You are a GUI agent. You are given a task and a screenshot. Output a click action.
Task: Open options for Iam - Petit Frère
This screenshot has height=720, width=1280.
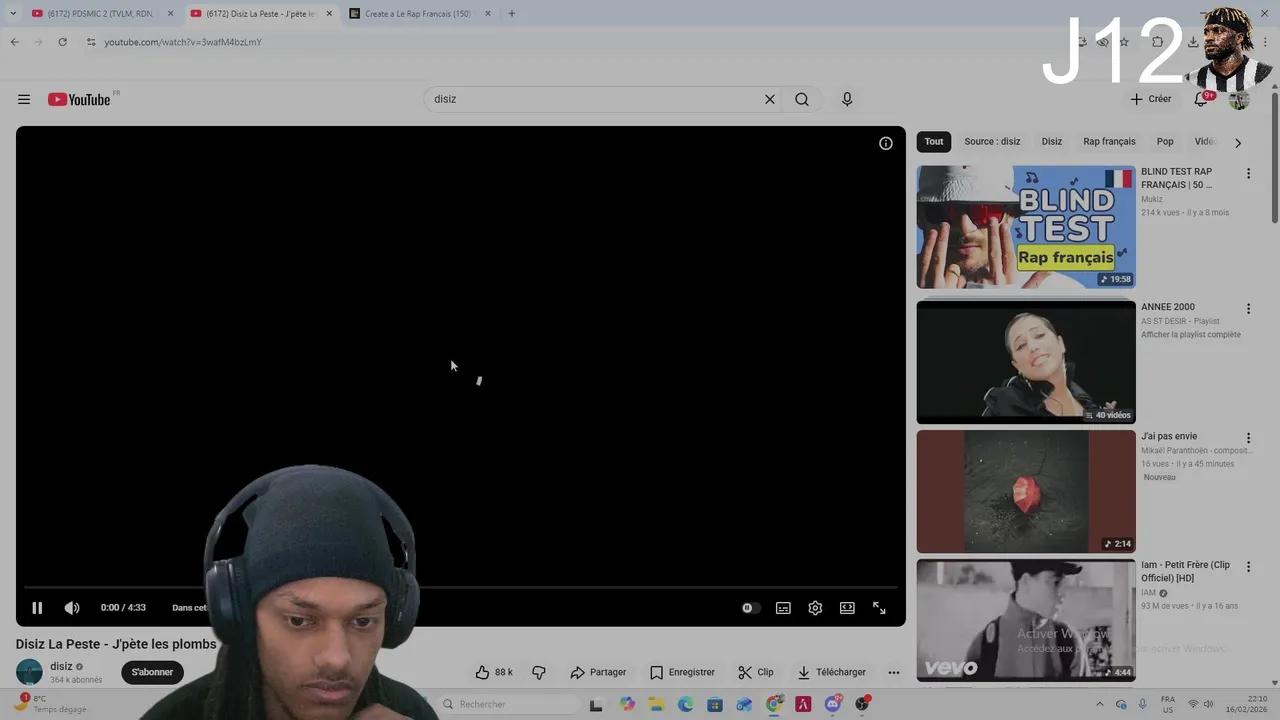(x=1248, y=567)
